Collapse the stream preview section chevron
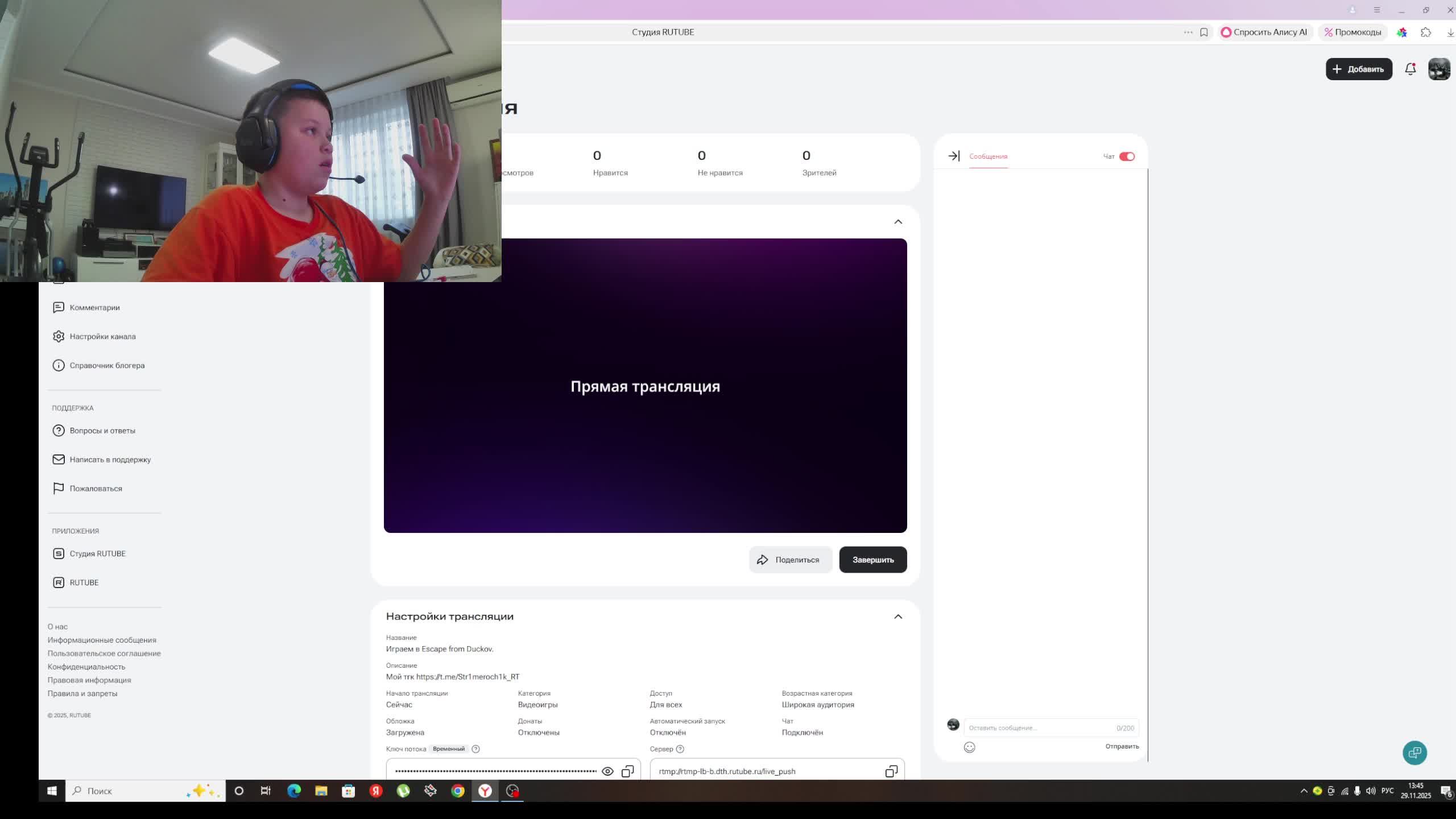The image size is (1456, 819). click(x=897, y=222)
